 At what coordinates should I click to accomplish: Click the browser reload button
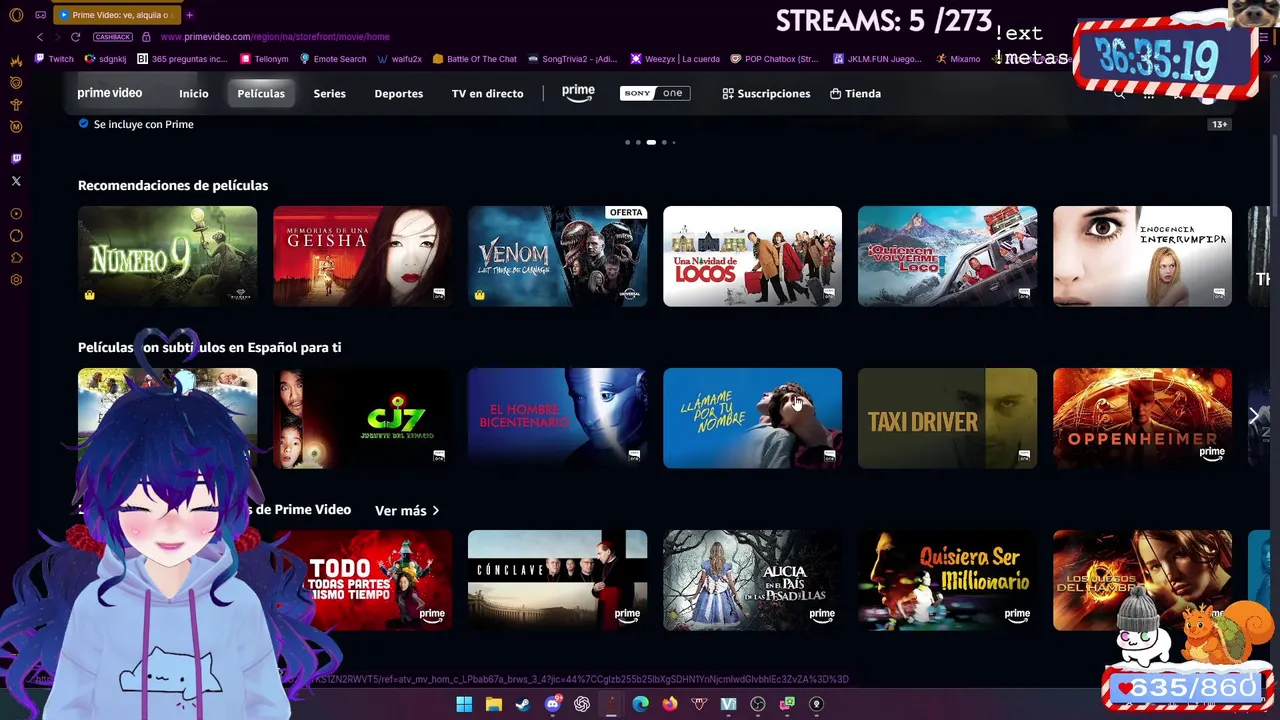point(75,37)
